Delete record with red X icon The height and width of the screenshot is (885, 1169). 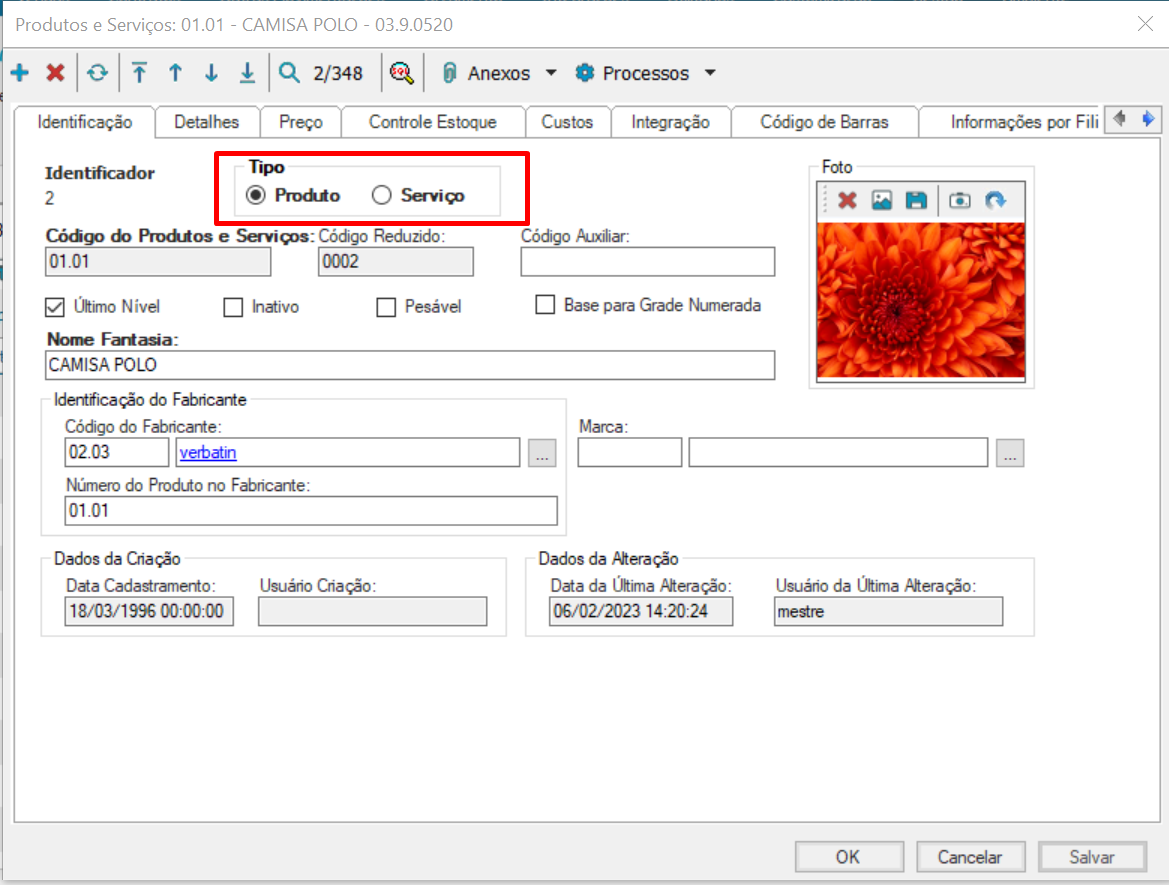point(55,73)
